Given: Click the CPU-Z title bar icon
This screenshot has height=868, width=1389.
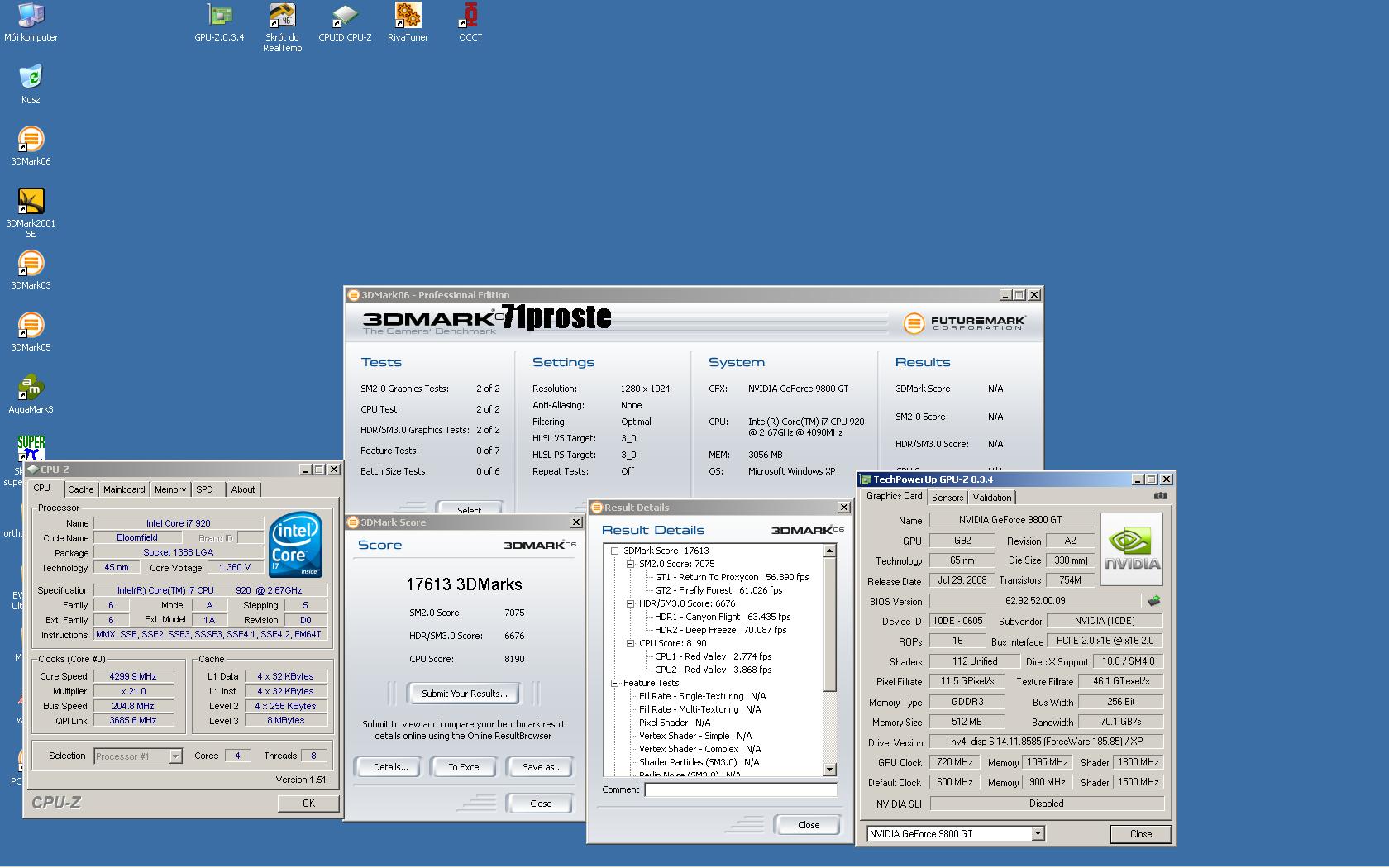Looking at the screenshot, I should 33,470.
